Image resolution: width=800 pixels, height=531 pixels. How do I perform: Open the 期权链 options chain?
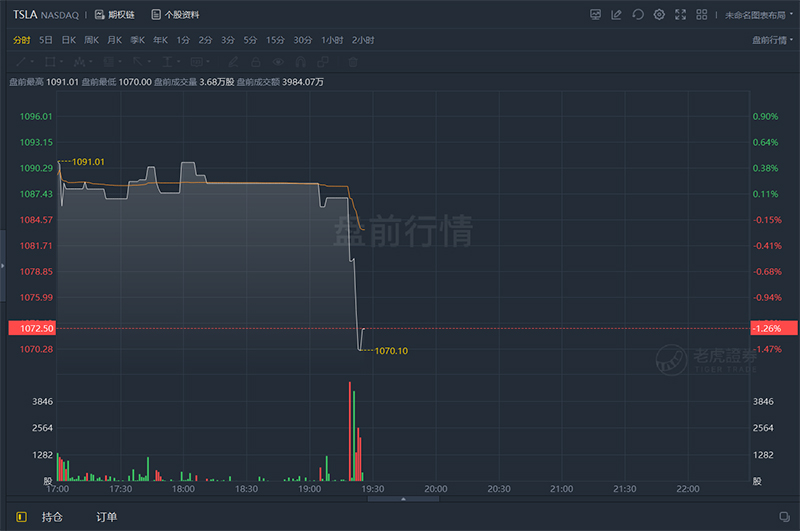pos(115,15)
